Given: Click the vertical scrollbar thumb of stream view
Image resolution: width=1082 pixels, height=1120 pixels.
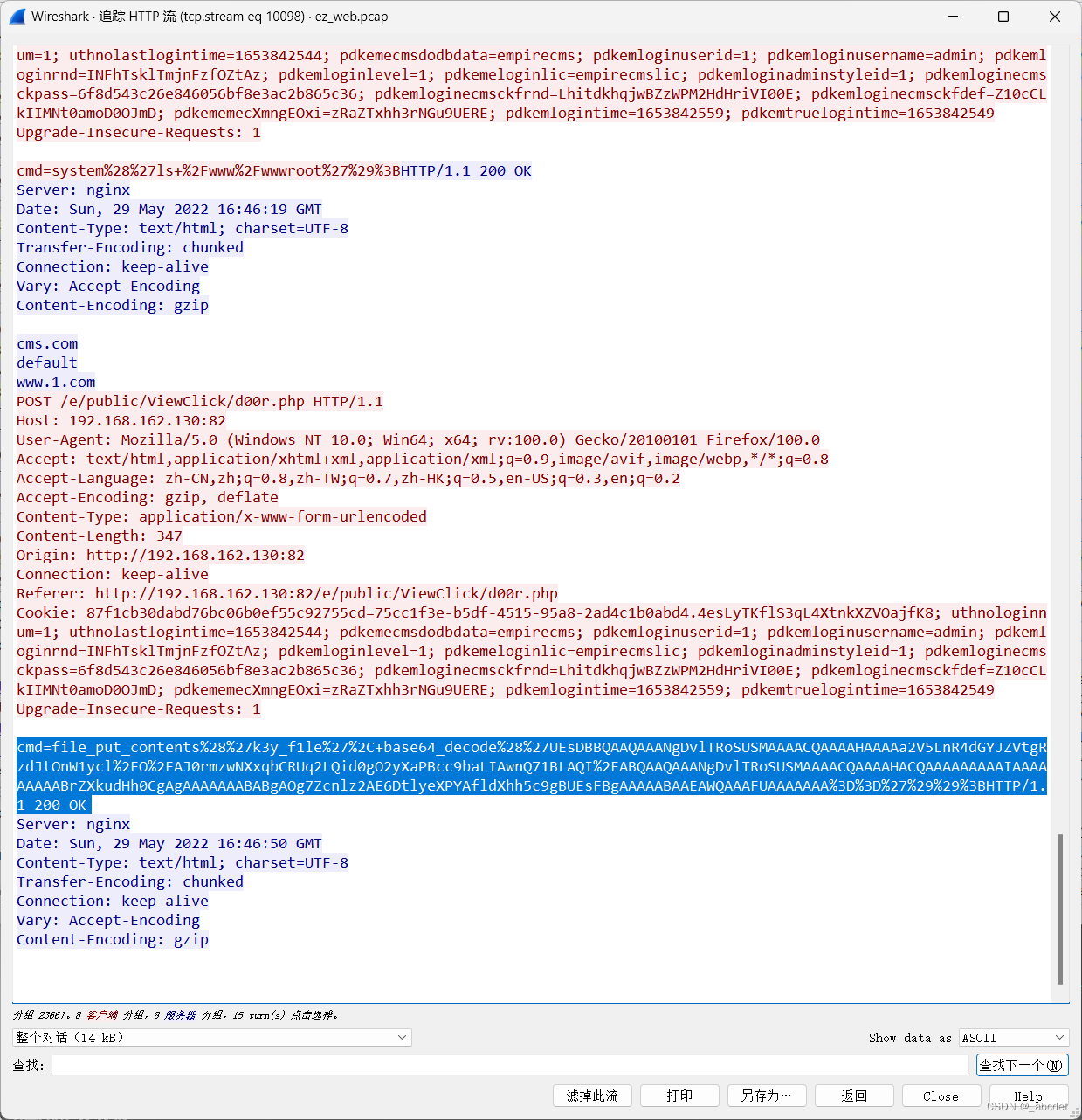Looking at the screenshot, I should [x=1060, y=909].
